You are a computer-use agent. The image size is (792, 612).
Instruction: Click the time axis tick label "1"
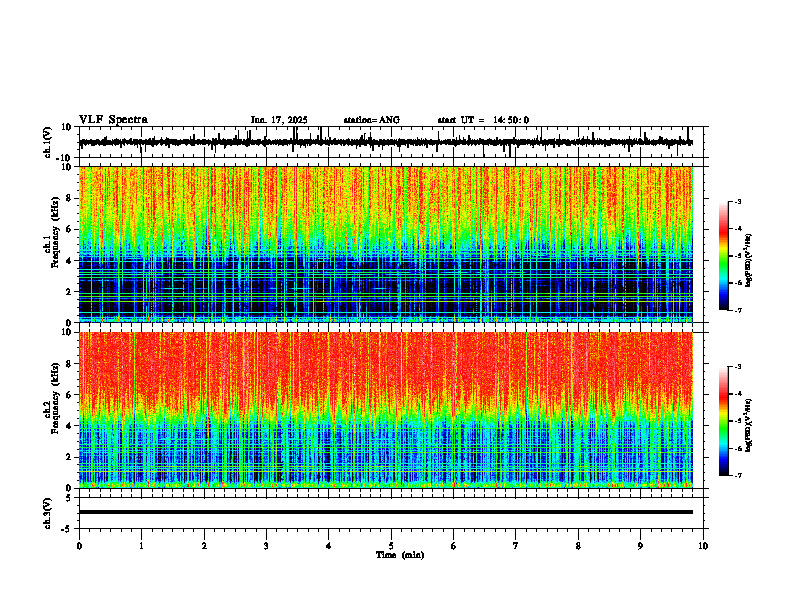(x=141, y=546)
